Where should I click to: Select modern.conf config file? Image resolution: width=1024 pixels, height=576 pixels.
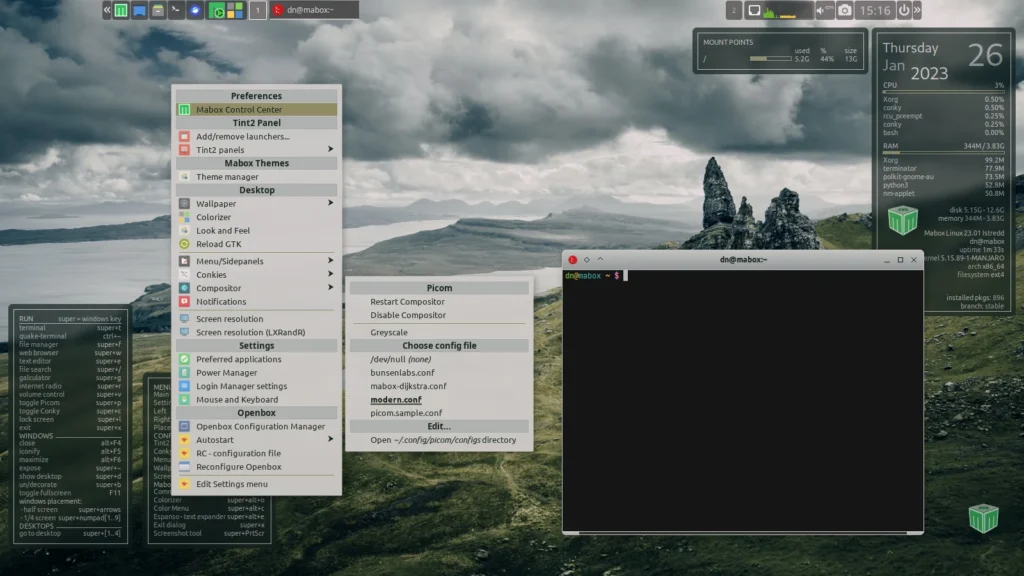(x=439, y=400)
